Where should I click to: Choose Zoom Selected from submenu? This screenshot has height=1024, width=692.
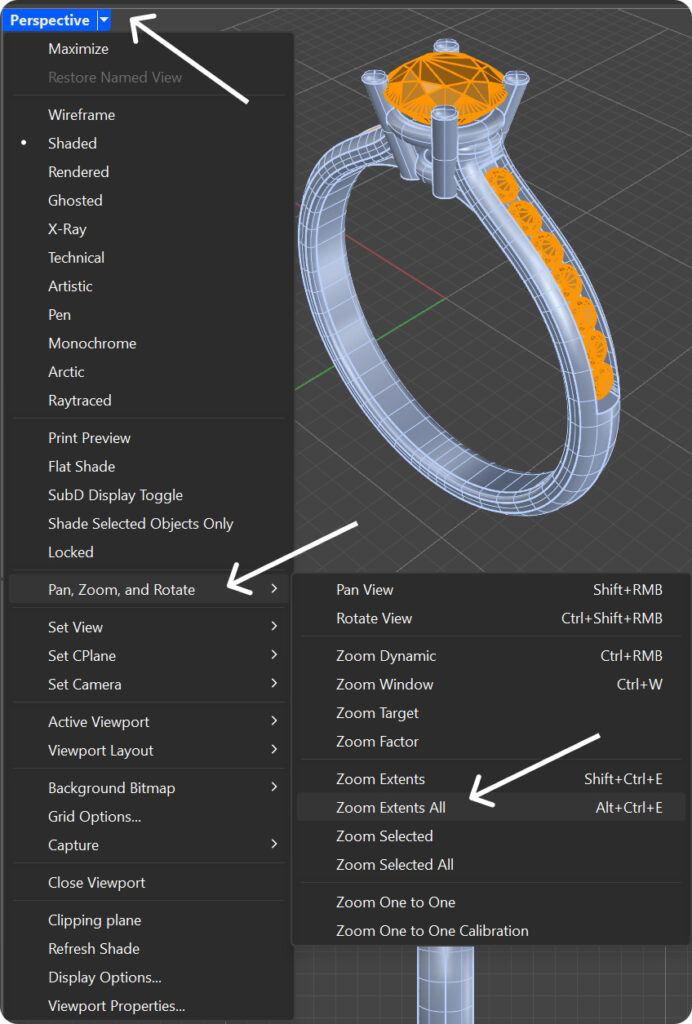pos(384,836)
